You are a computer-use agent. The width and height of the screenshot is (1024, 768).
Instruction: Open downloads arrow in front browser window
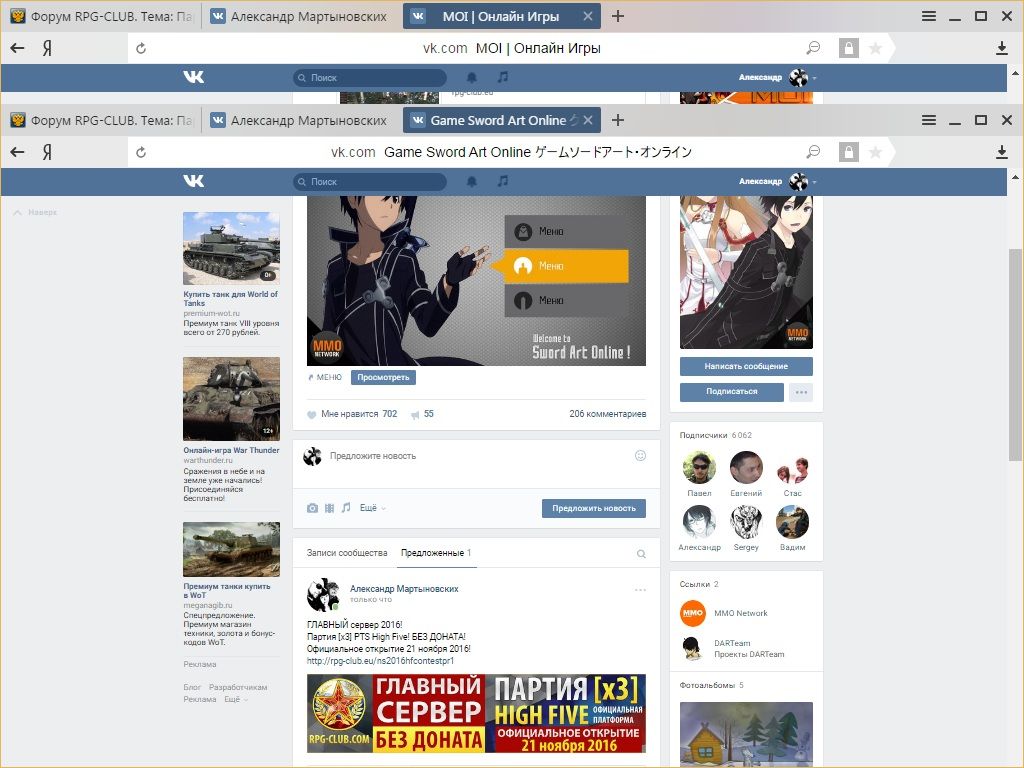(1002, 152)
